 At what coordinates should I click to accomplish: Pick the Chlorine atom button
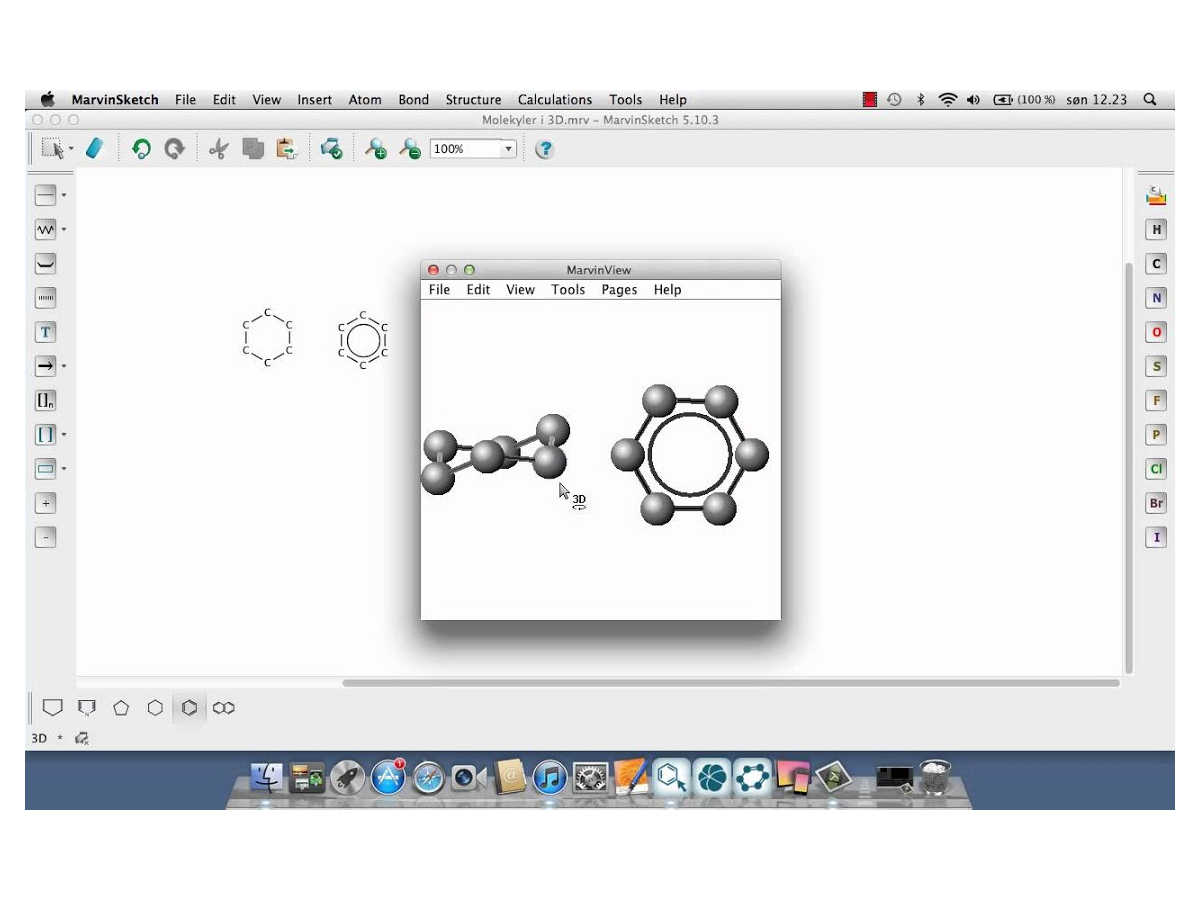click(1156, 469)
